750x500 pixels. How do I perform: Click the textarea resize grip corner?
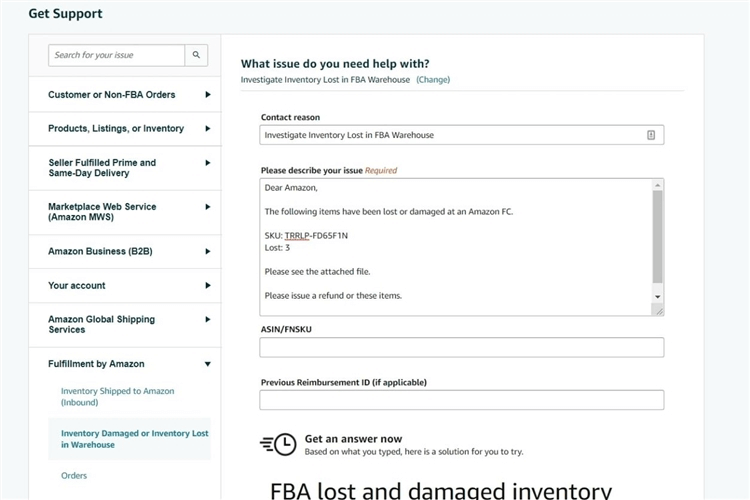coord(659,311)
